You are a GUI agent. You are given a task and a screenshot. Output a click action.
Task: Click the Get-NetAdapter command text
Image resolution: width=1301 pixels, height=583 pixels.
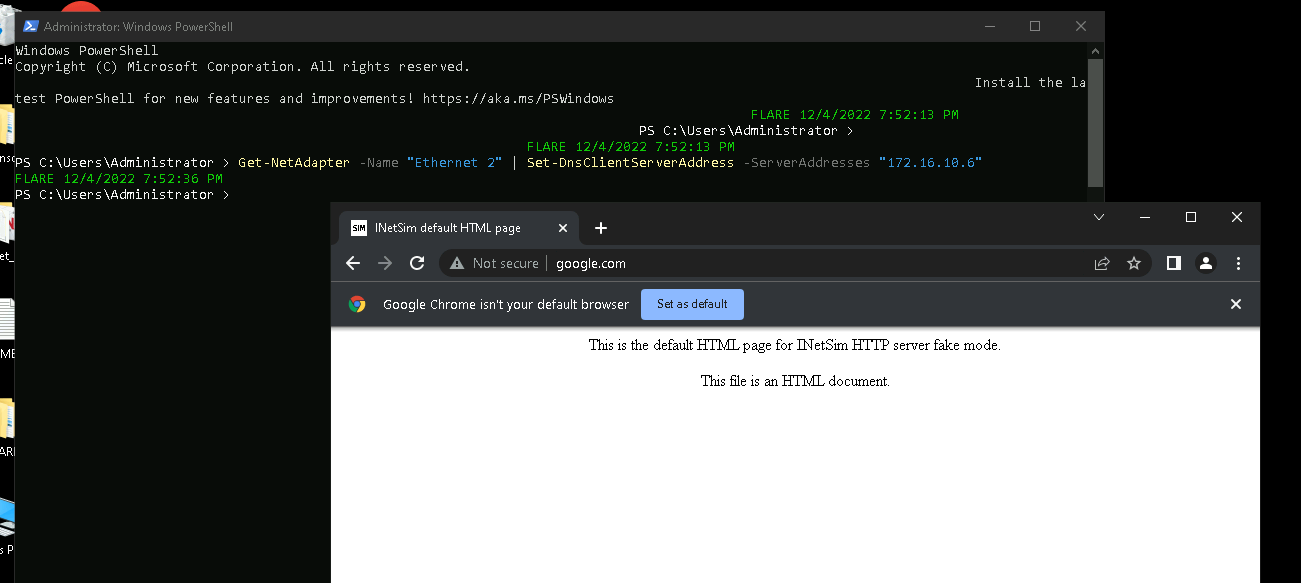(x=293, y=162)
